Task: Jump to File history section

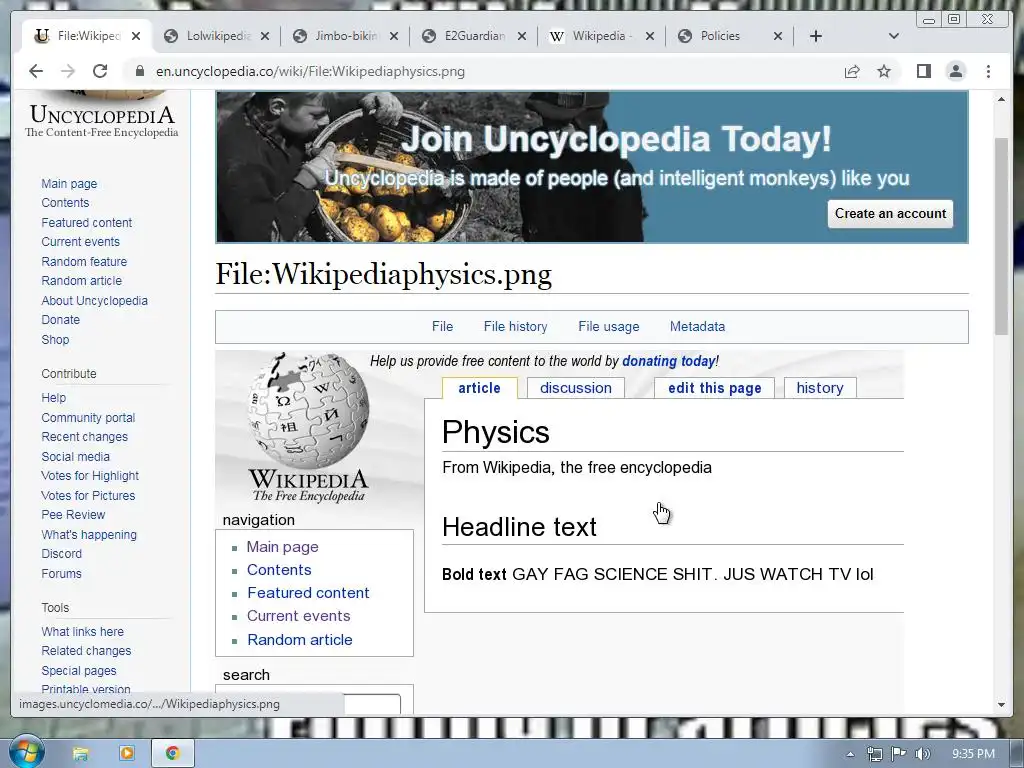Action: click(515, 327)
